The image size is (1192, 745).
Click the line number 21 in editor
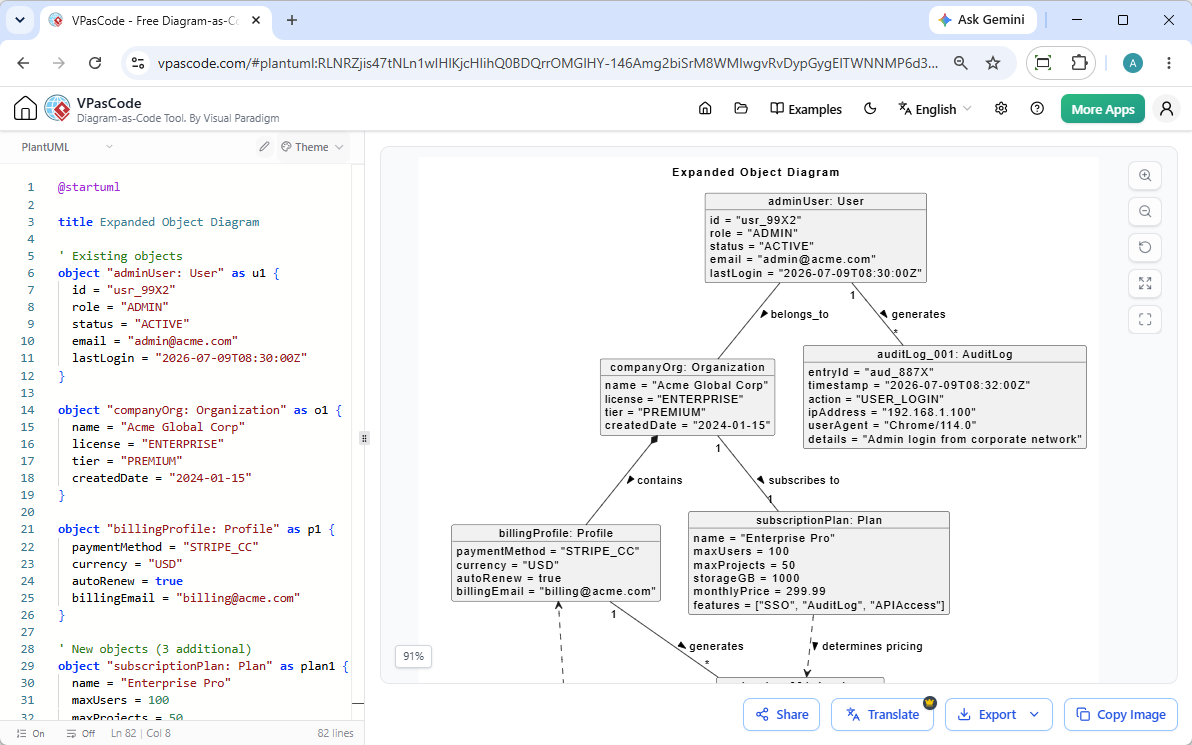(x=27, y=529)
